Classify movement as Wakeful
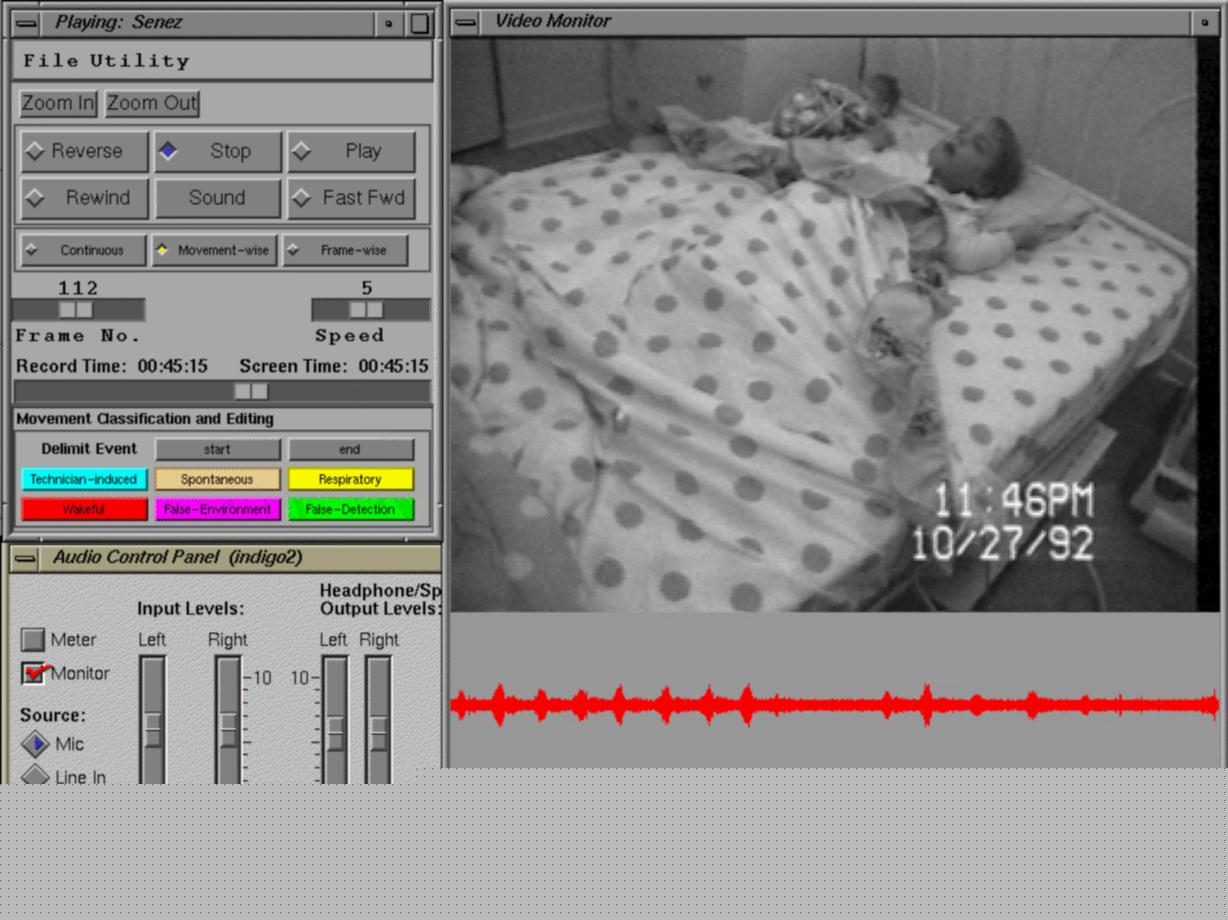This screenshot has width=1228, height=920. (83, 509)
